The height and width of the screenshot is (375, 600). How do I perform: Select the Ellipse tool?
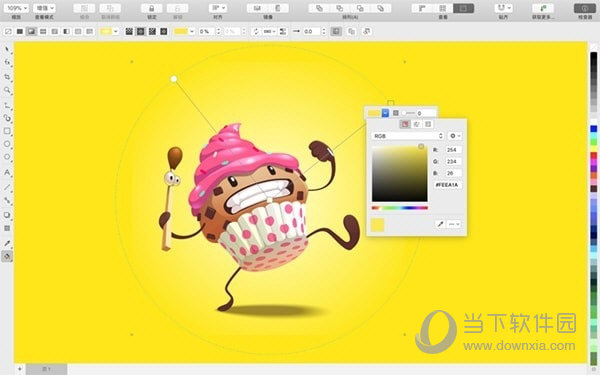[7, 144]
